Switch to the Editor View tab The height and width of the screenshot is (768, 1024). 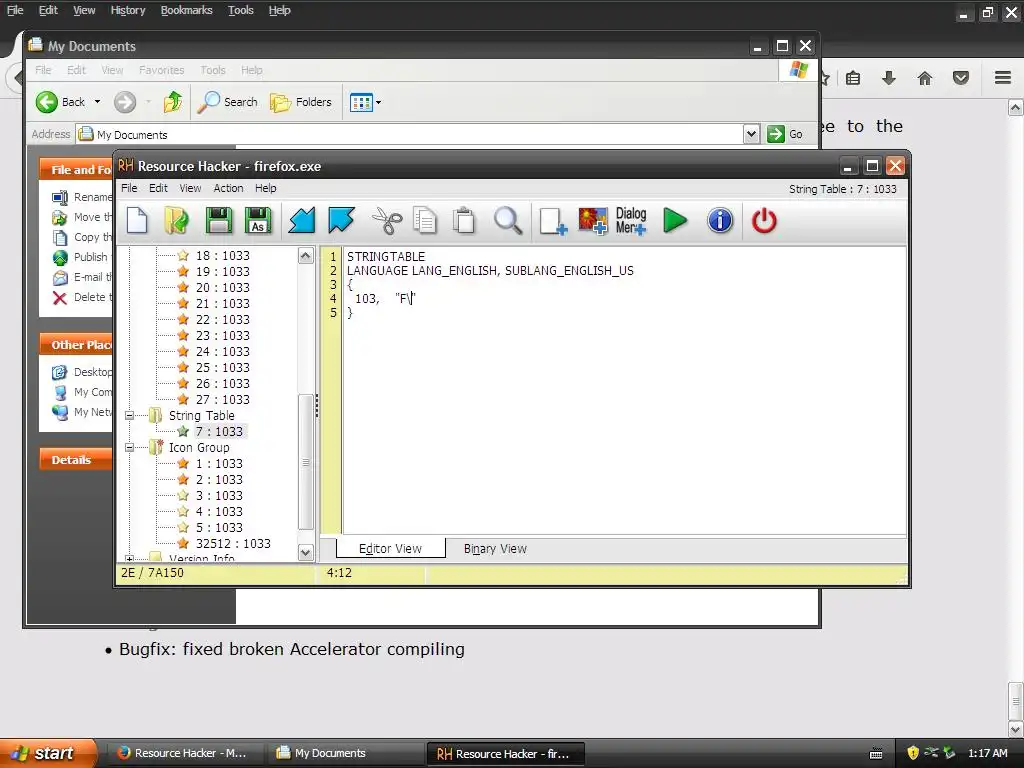coord(391,548)
